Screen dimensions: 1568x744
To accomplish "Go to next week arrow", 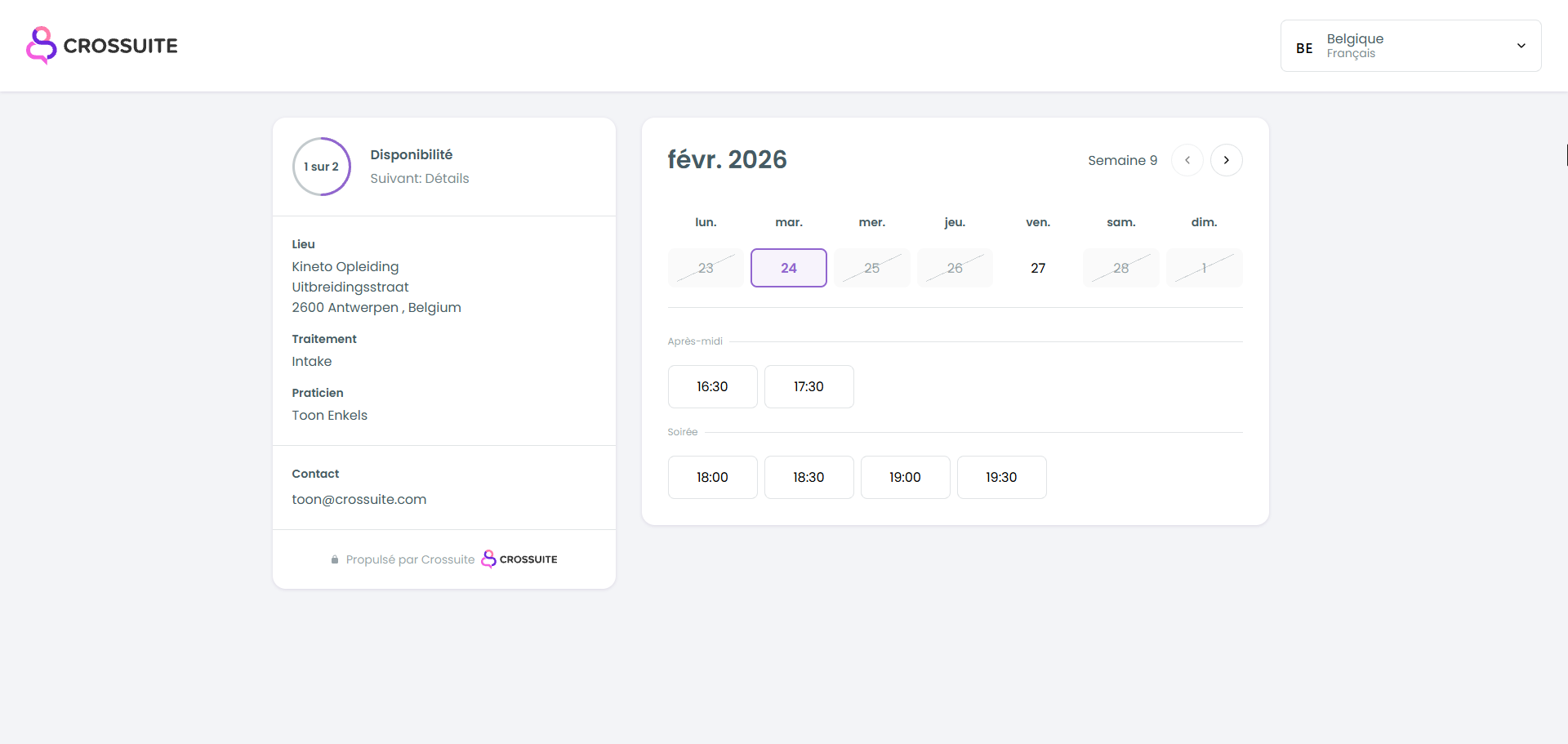I will 1226,160.
